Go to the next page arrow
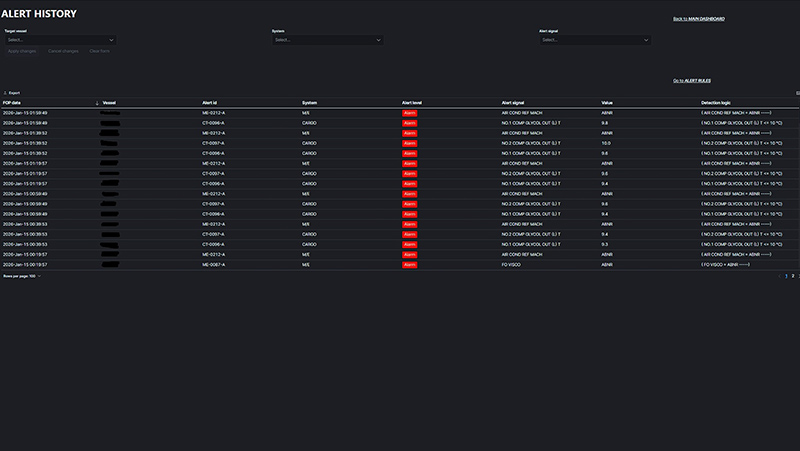The height and width of the screenshot is (451, 800). tap(797, 275)
